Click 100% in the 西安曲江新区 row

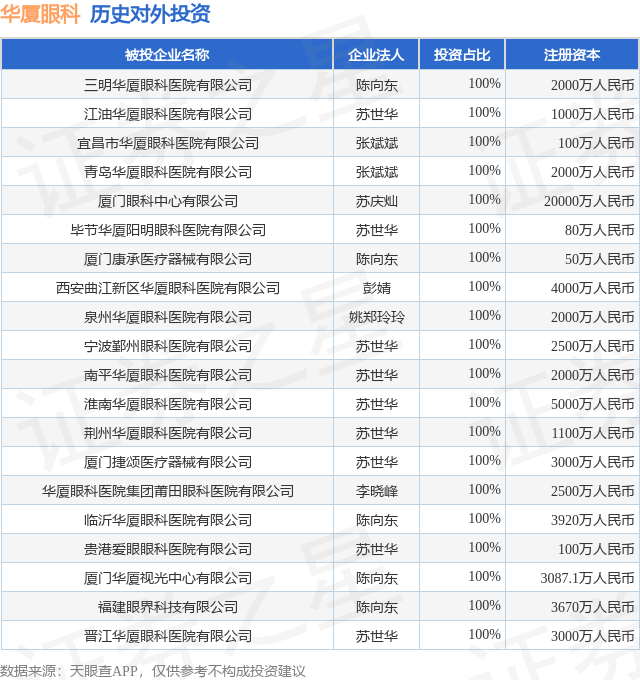pos(485,286)
